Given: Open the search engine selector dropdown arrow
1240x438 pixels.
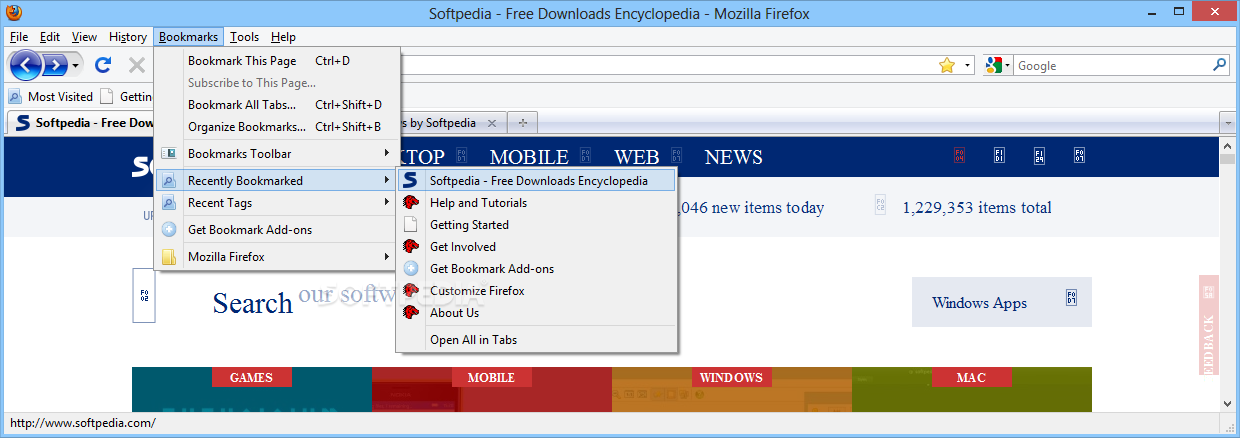Looking at the screenshot, I should (1008, 66).
